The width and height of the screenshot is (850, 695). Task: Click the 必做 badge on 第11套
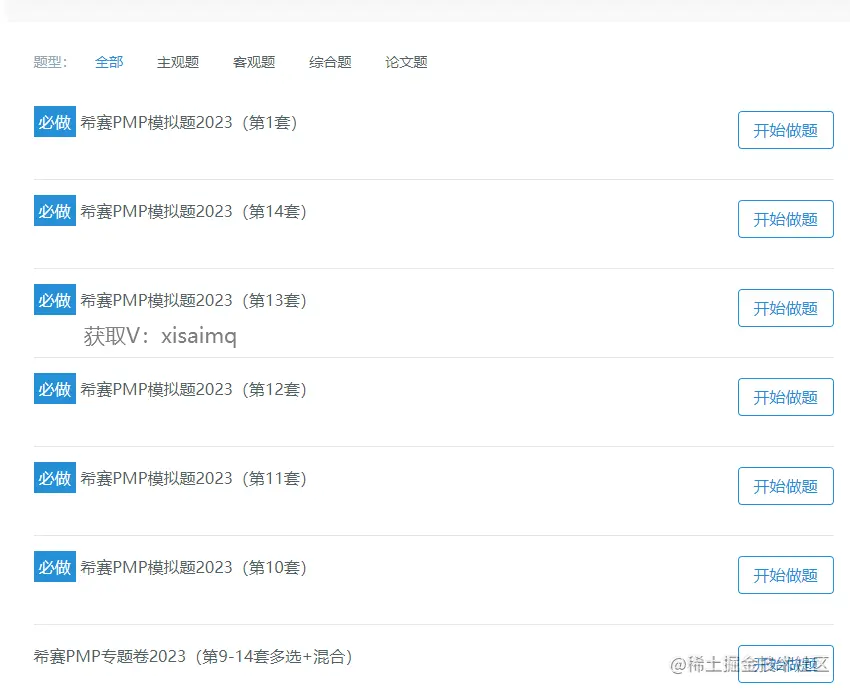[x=55, y=477]
